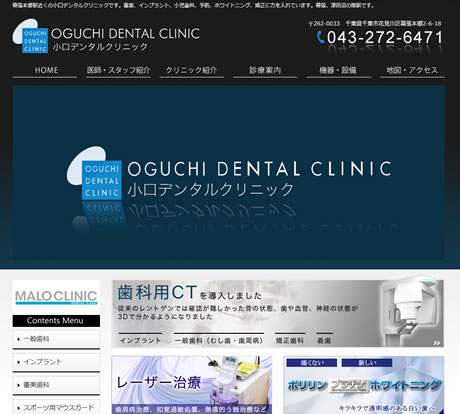Viewport: 460px width, 414px height.
Task: Click 一般歯科（むし歯・歯周病）on the CT banner
Action: [x=219, y=340]
